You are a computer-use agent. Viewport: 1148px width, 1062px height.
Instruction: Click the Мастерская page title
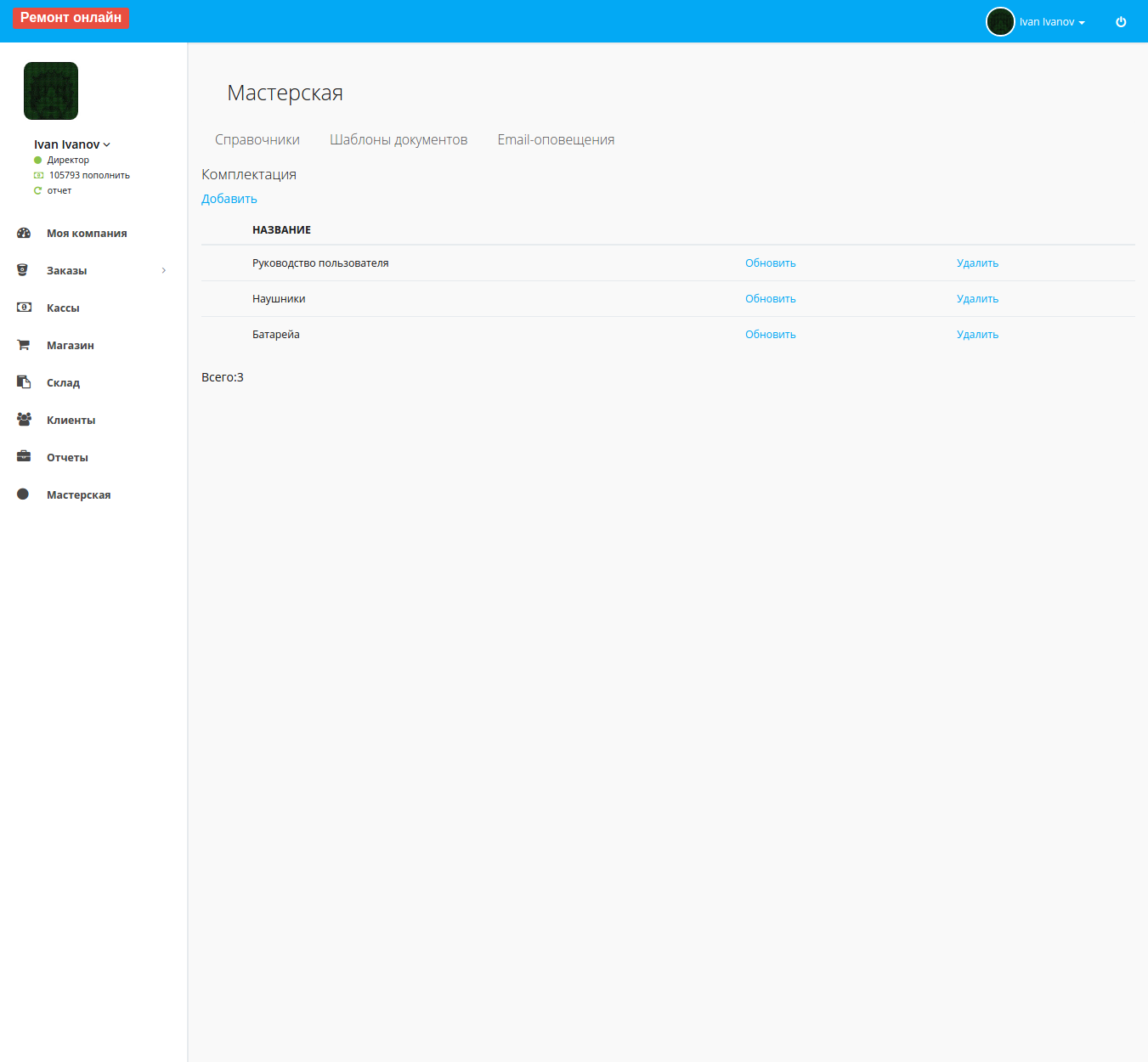tap(286, 93)
